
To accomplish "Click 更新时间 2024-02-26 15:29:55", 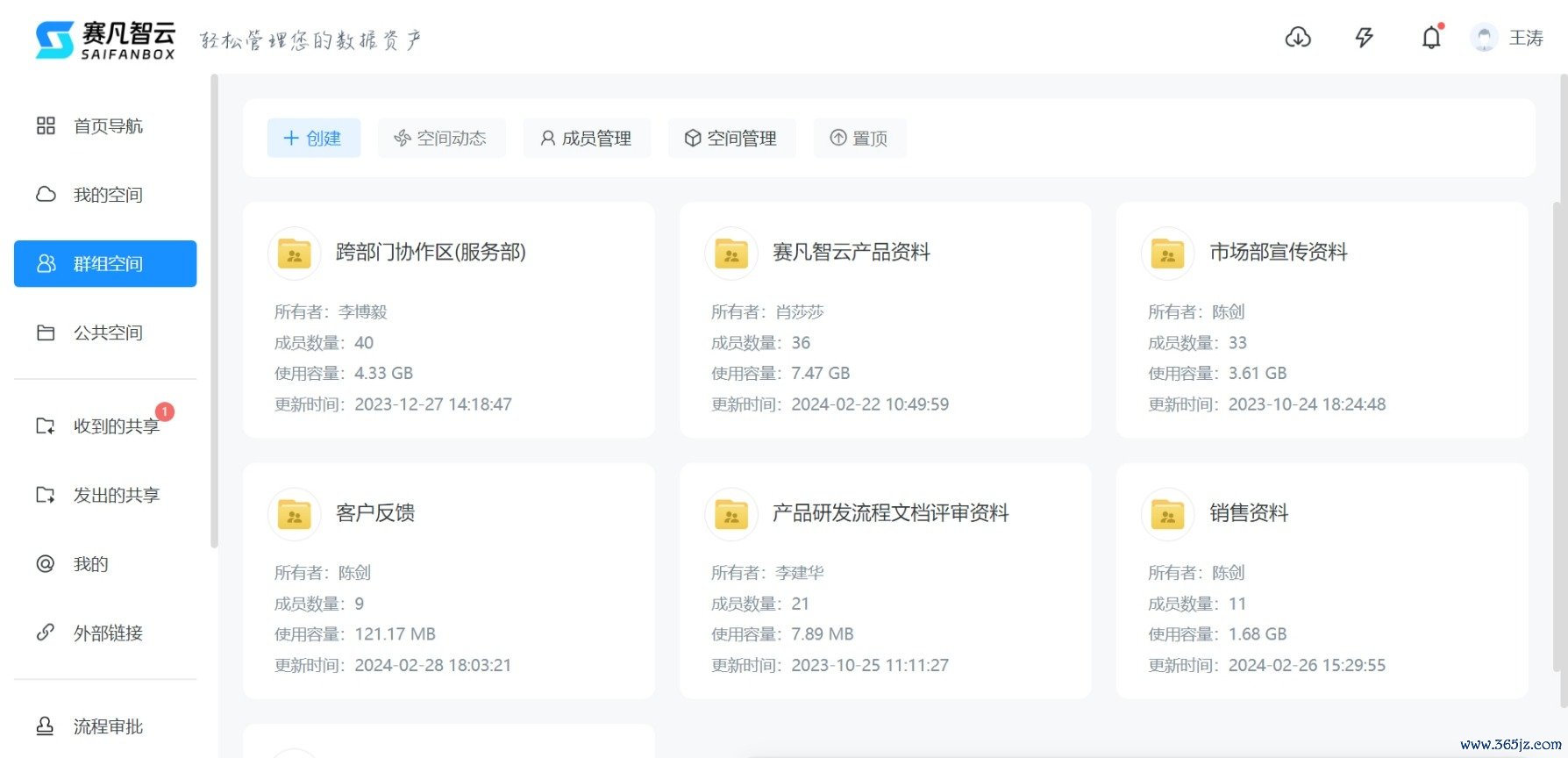I will tap(1267, 665).
